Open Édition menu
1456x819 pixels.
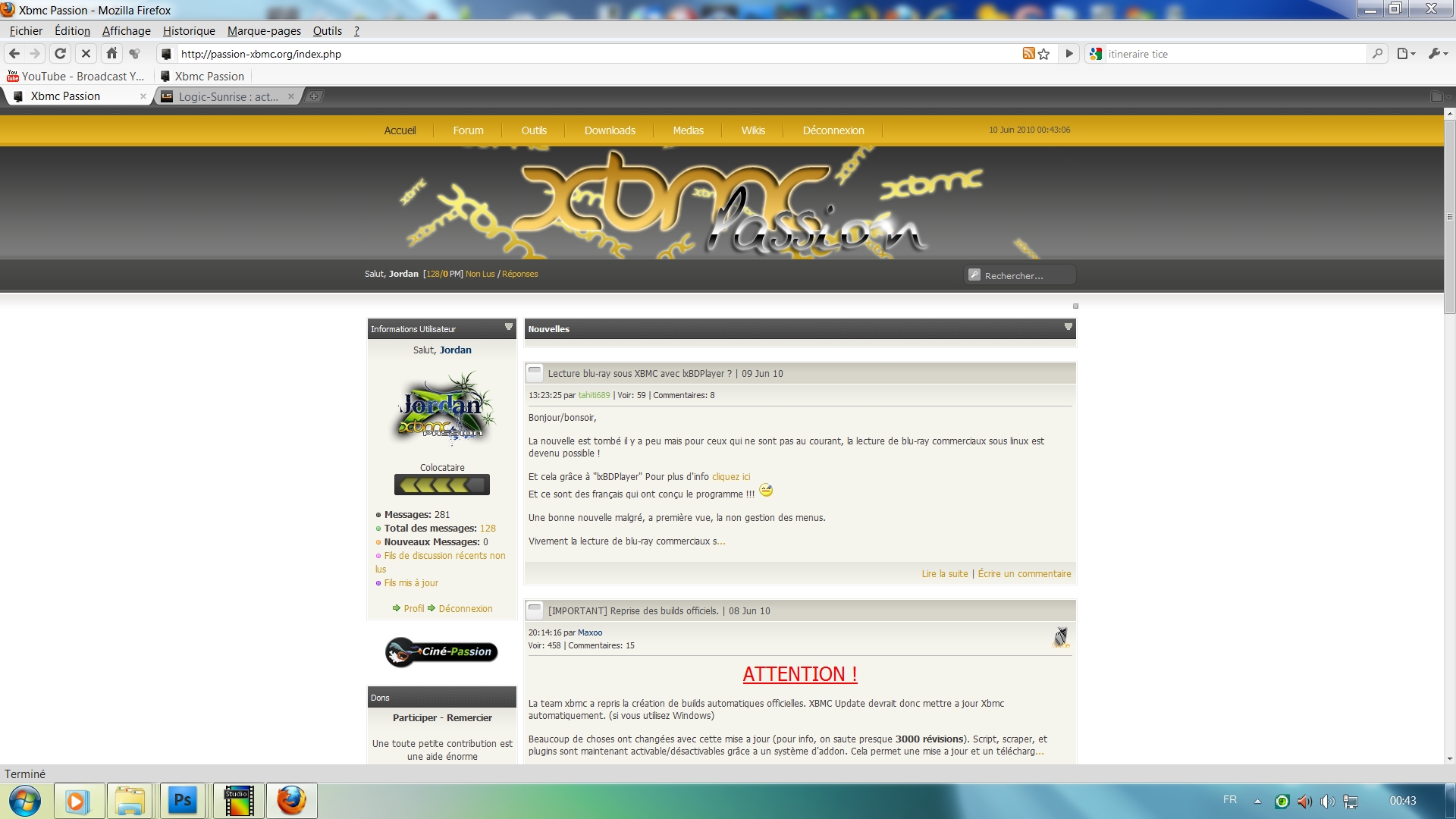(x=72, y=31)
